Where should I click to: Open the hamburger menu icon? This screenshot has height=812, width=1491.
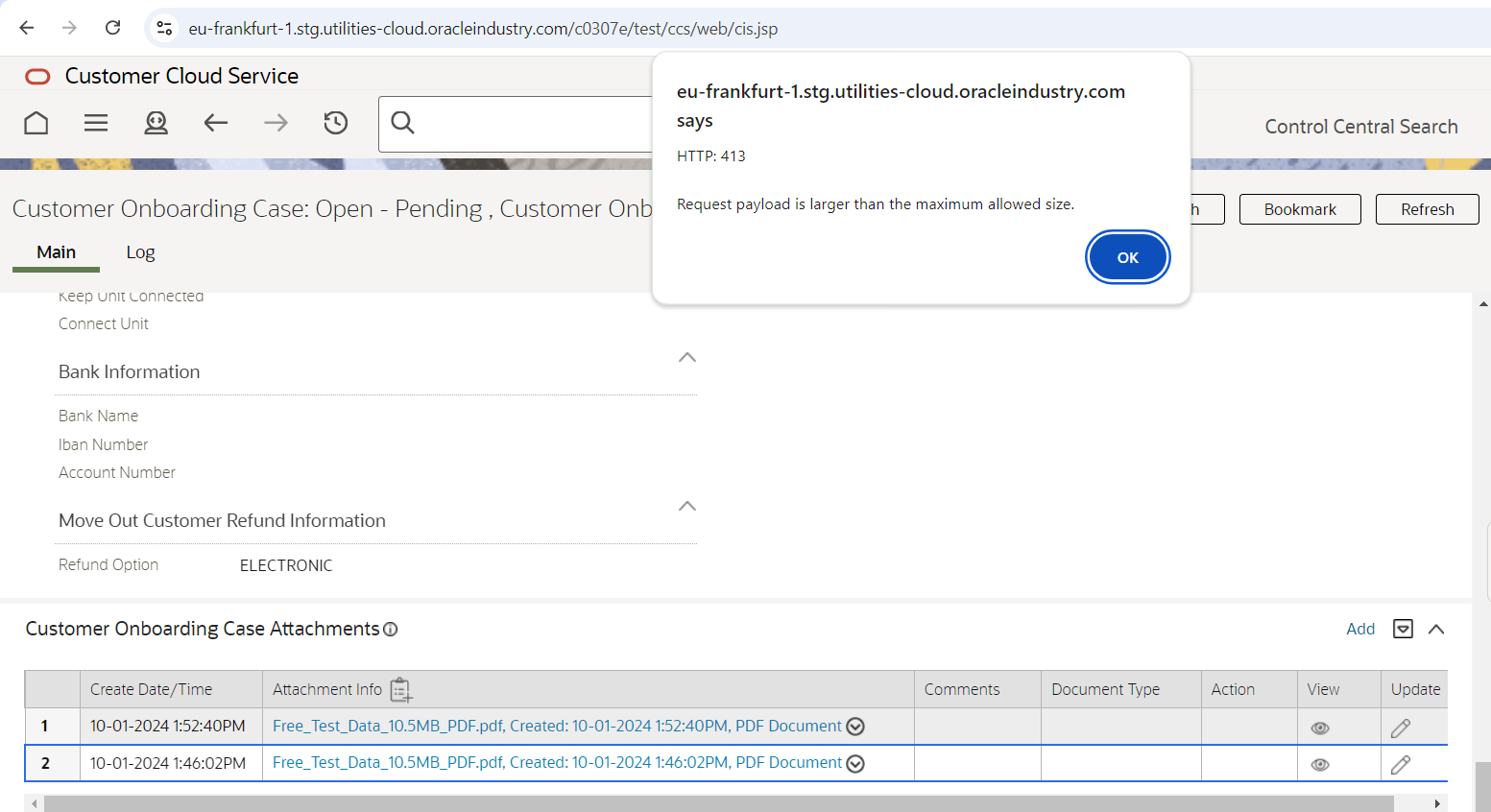pos(96,123)
